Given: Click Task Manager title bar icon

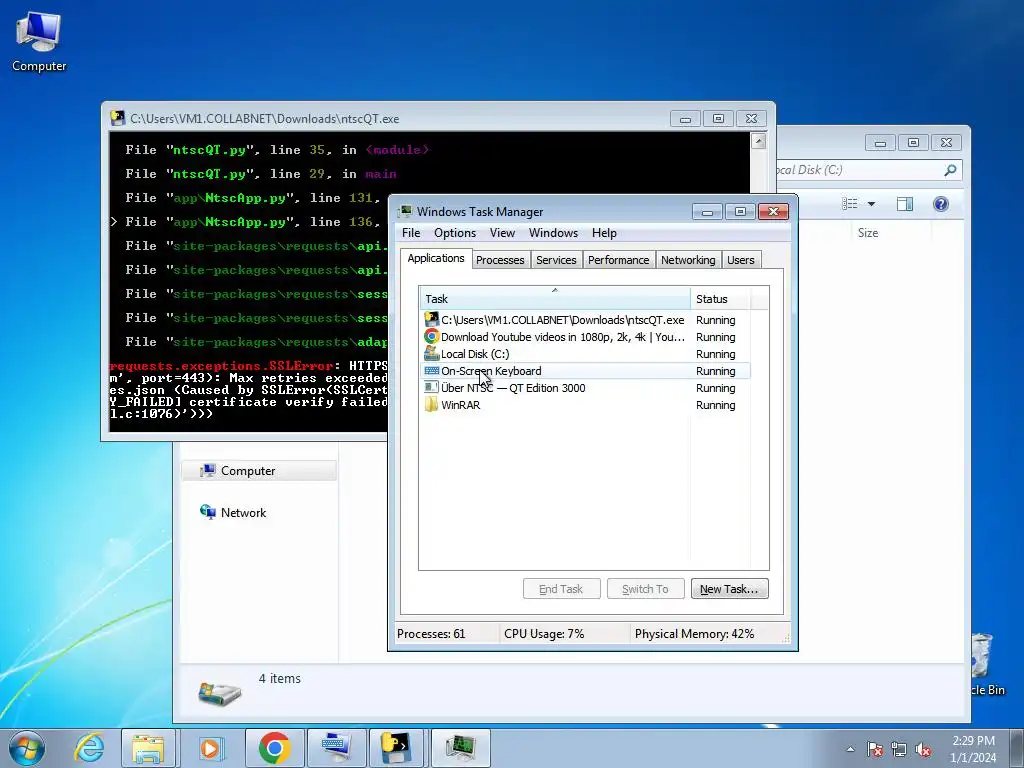Looking at the screenshot, I should [x=406, y=212].
